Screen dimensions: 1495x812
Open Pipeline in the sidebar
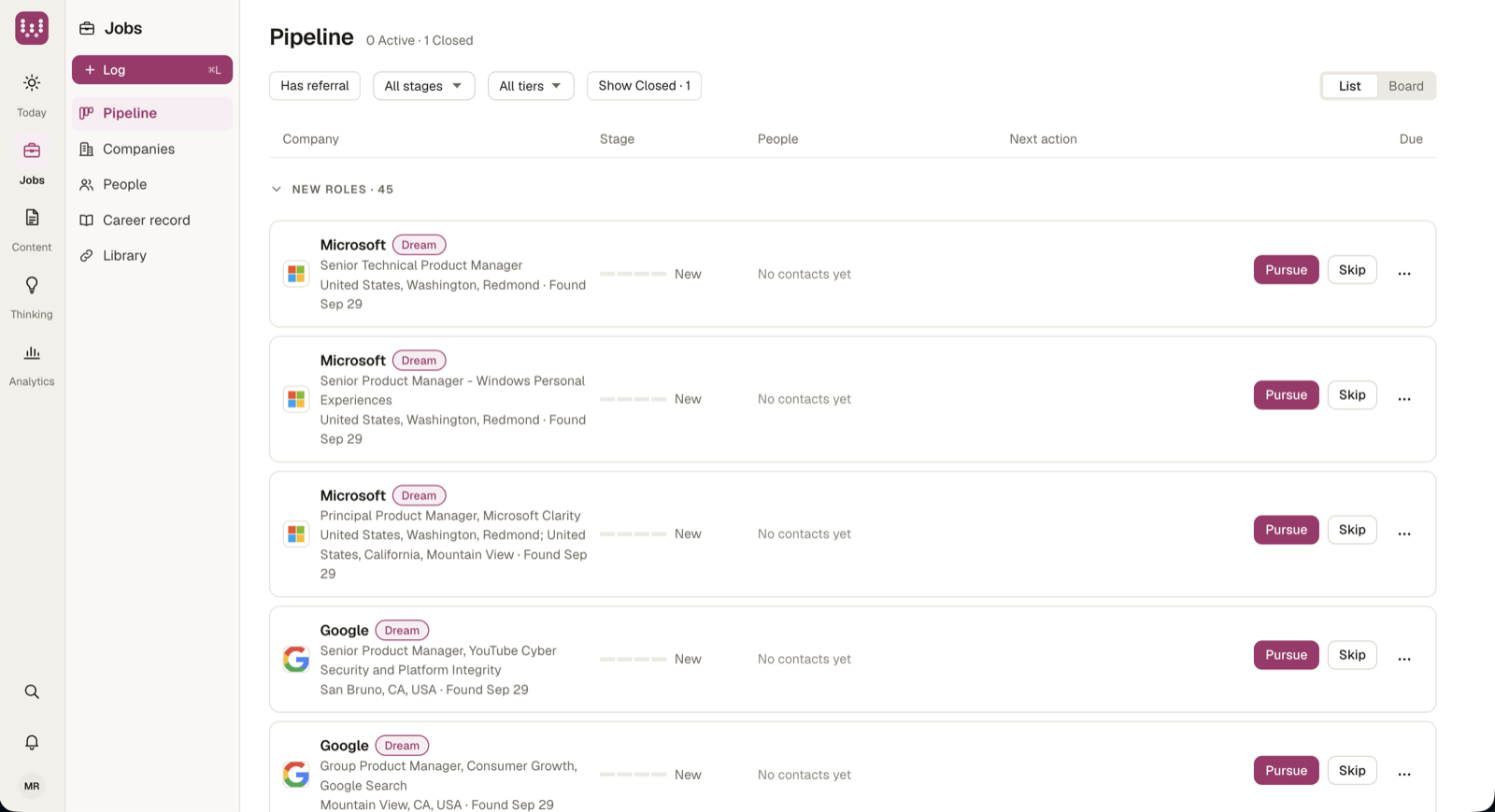pyautogui.click(x=152, y=113)
